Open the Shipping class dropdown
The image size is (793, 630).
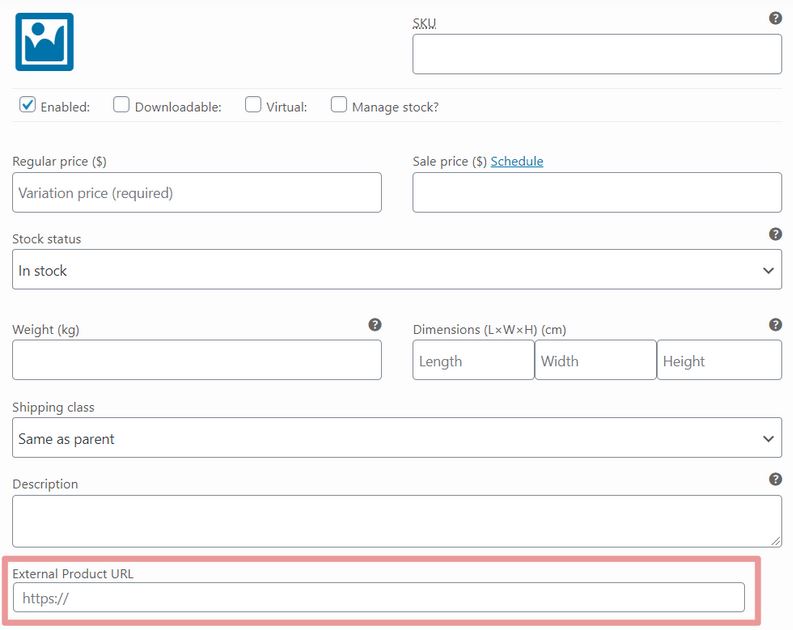click(x=397, y=438)
